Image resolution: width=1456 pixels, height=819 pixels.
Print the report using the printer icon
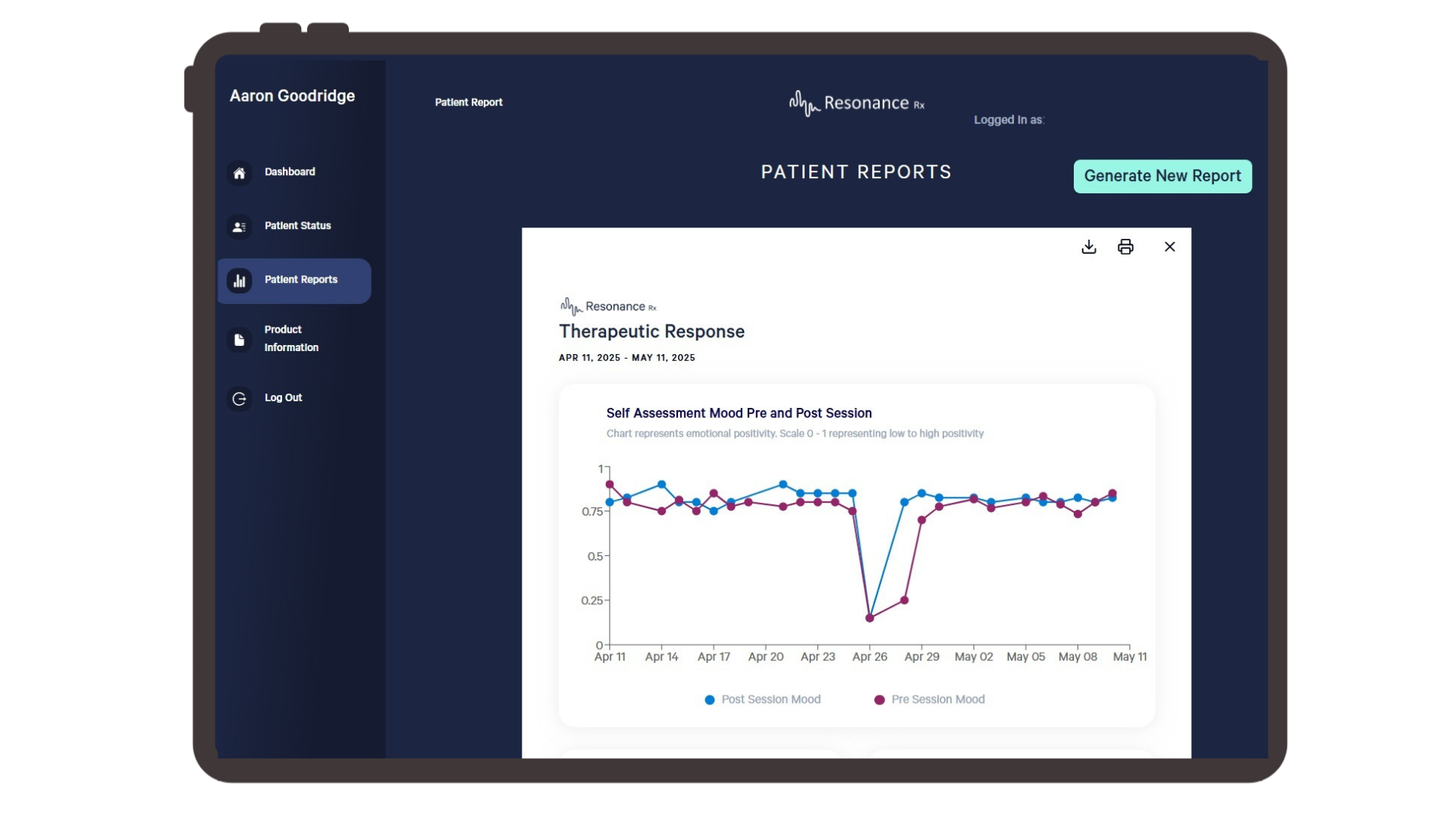[x=1125, y=246]
